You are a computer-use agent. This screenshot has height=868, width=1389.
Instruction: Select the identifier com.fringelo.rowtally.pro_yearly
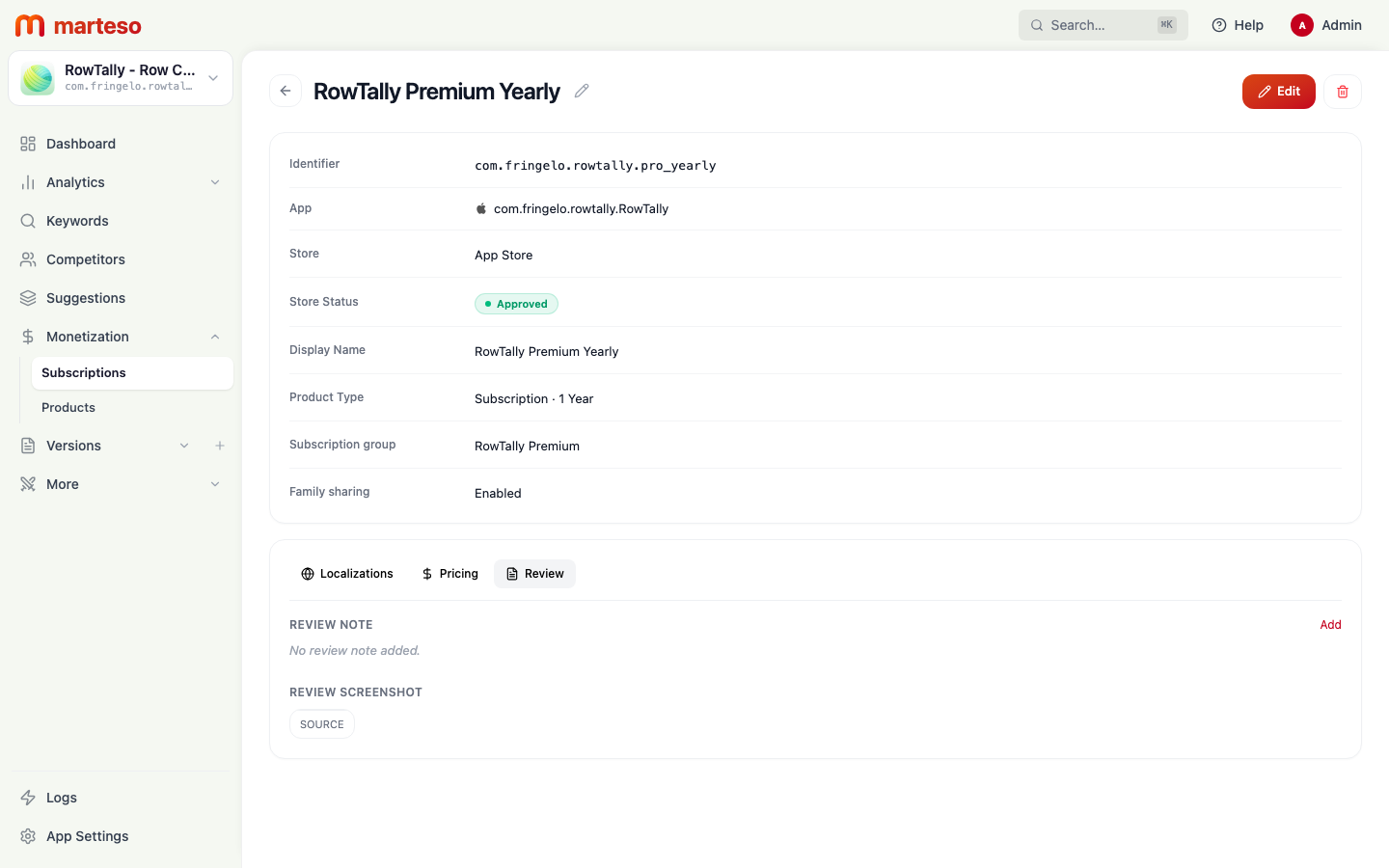(595, 165)
